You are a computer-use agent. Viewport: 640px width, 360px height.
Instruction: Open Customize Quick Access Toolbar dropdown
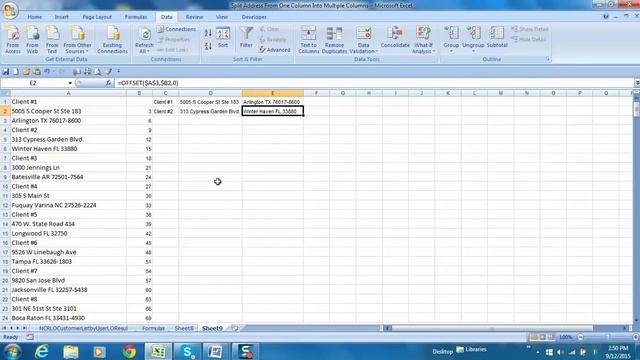(x=119, y=71)
